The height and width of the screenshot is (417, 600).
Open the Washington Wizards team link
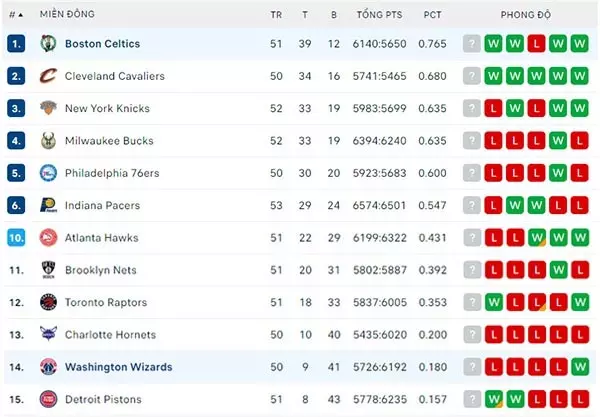pyautogui.click(x=119, y=367)
